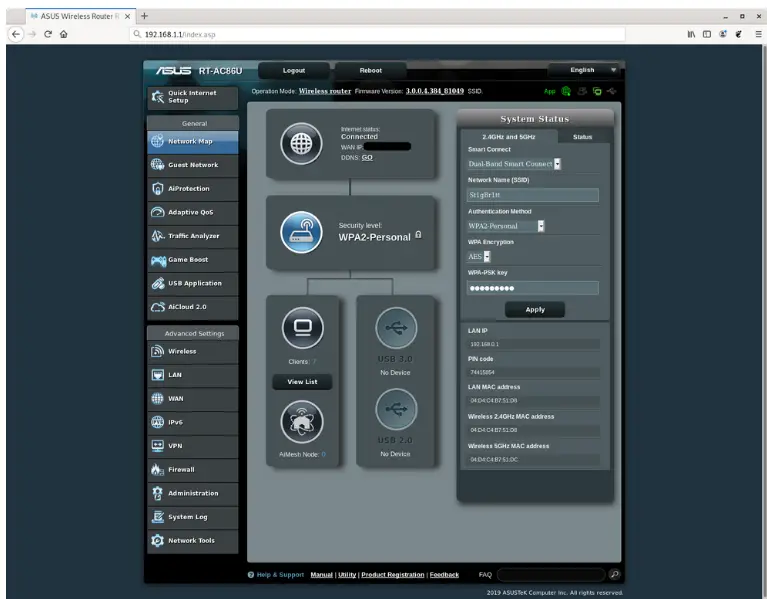Image resolution: width=767 pixels, height=599 pixels.
Task: Click the green guest network status icon
Action: (597, 91)
